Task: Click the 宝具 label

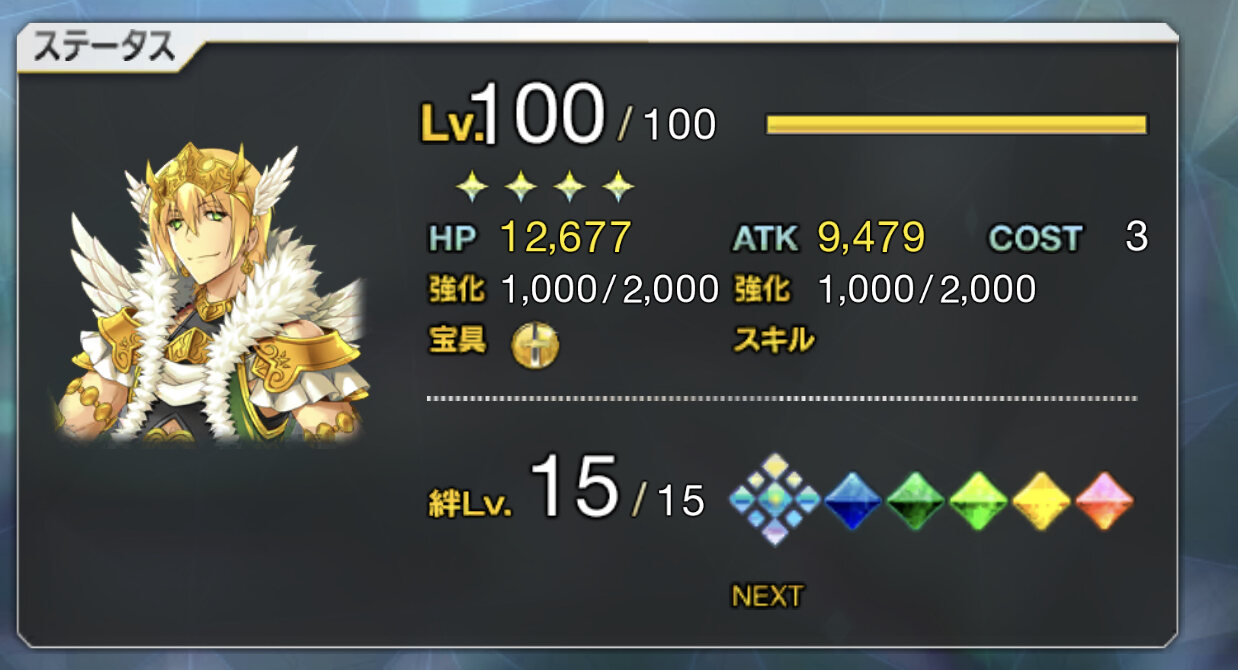Action: [457, 340]
